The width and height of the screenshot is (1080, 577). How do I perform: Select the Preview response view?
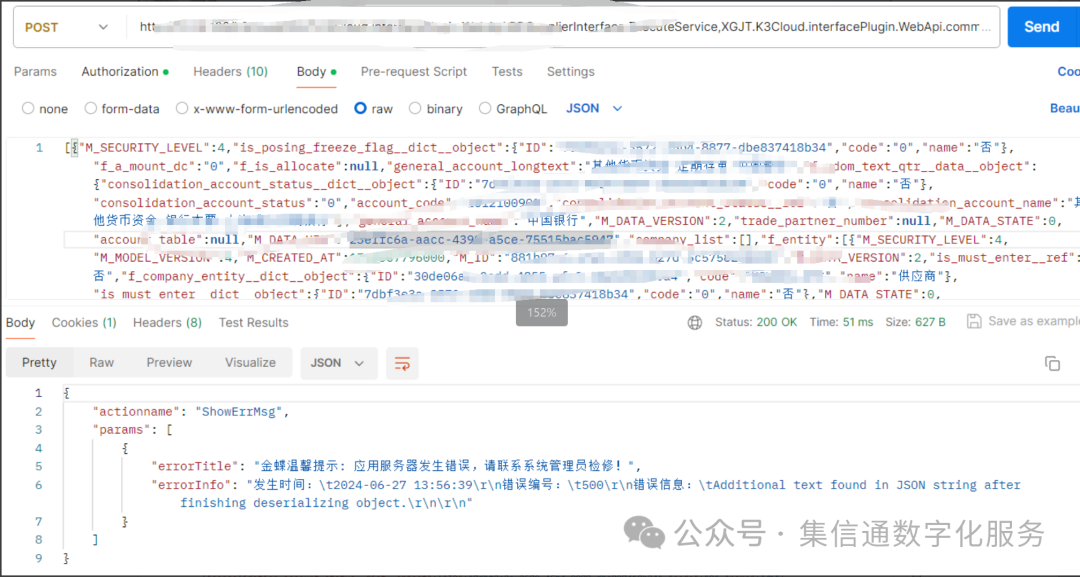point(169,362)
